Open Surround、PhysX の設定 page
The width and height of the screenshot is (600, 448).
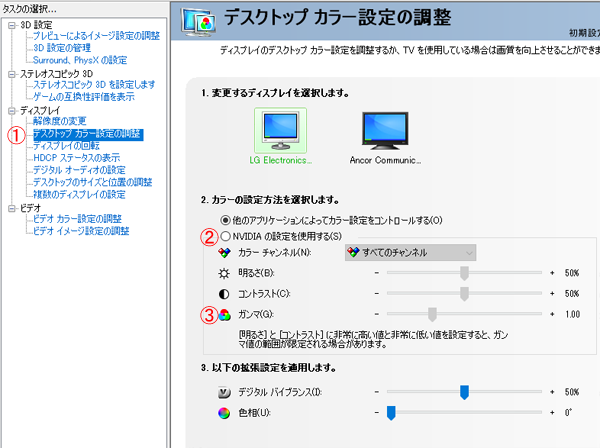click(80, 60)
